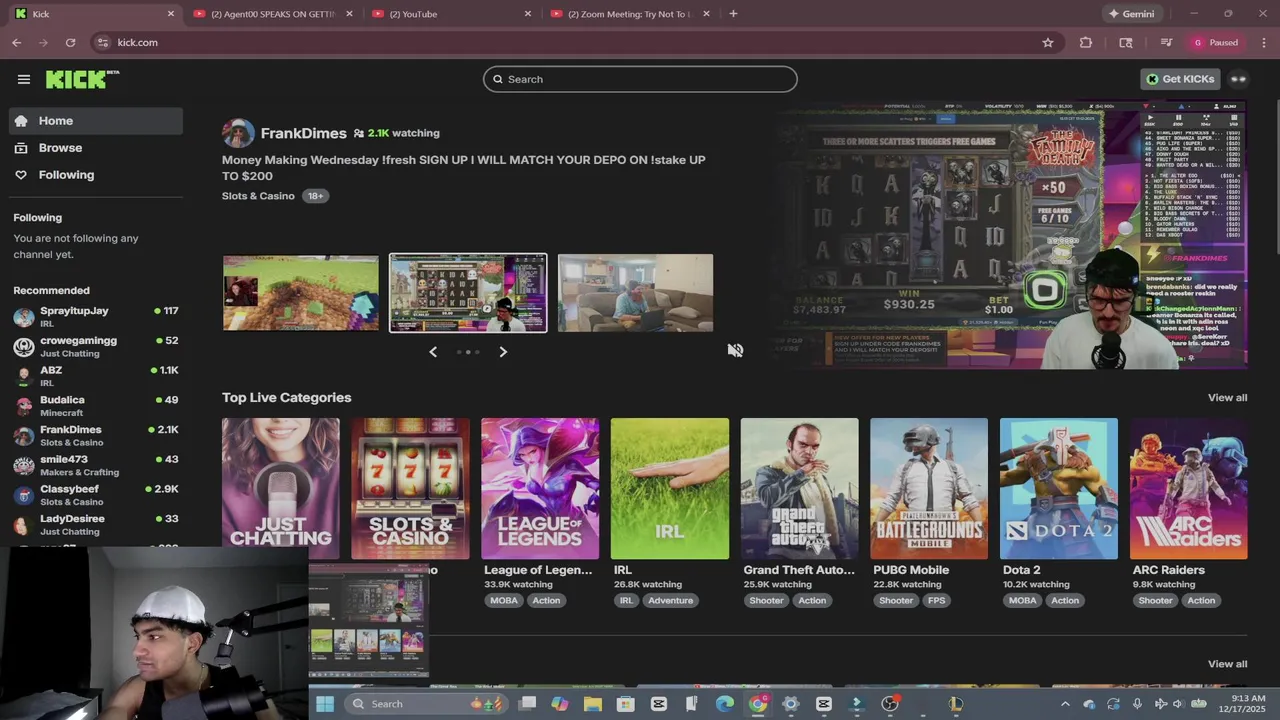Screen dimensions: 1280x720
Task: Open the Kick user avatar menu
Action: click(x=1238, y=79)
